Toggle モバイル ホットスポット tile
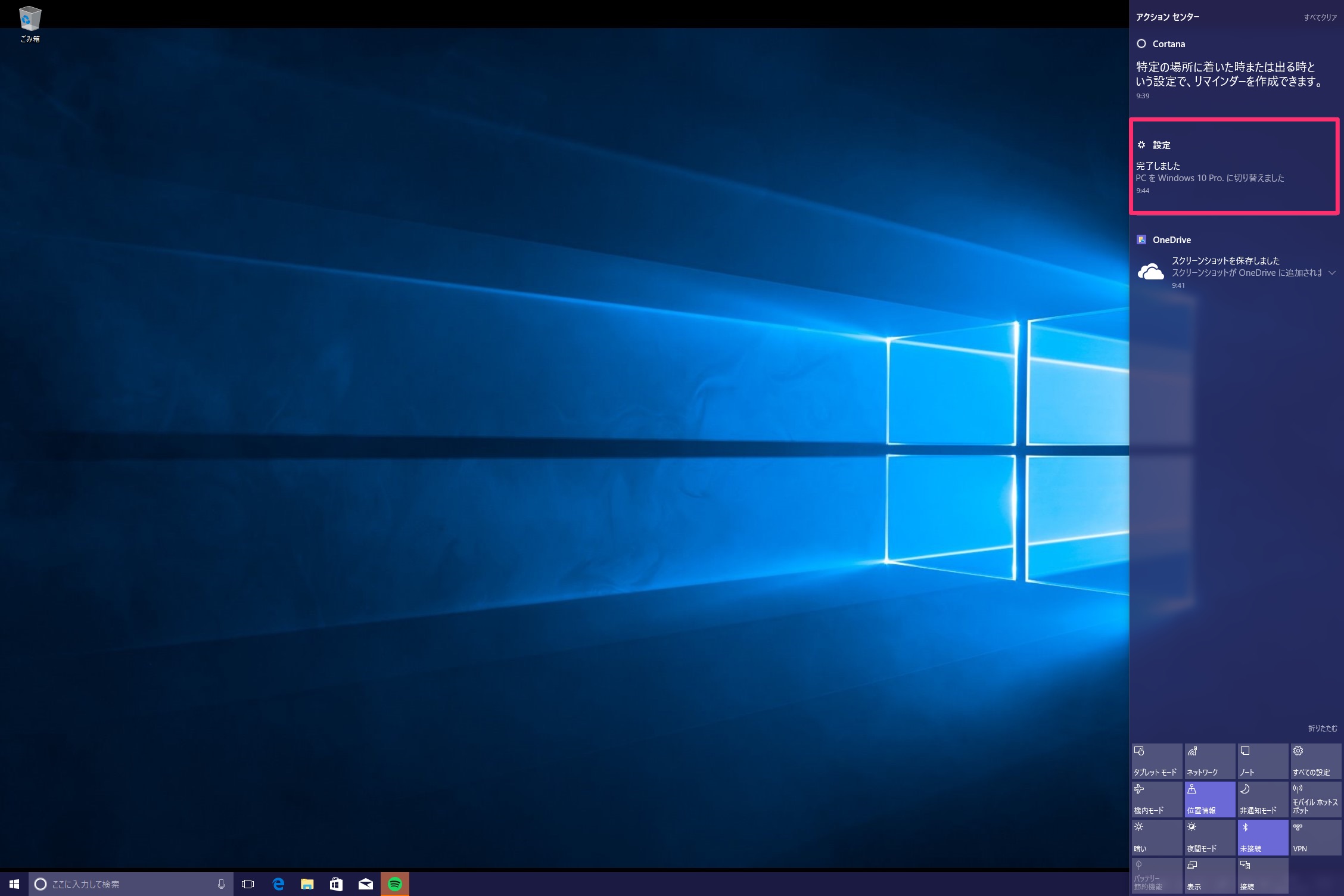Screen dimensions: 1344x896 coord(1316,799)
